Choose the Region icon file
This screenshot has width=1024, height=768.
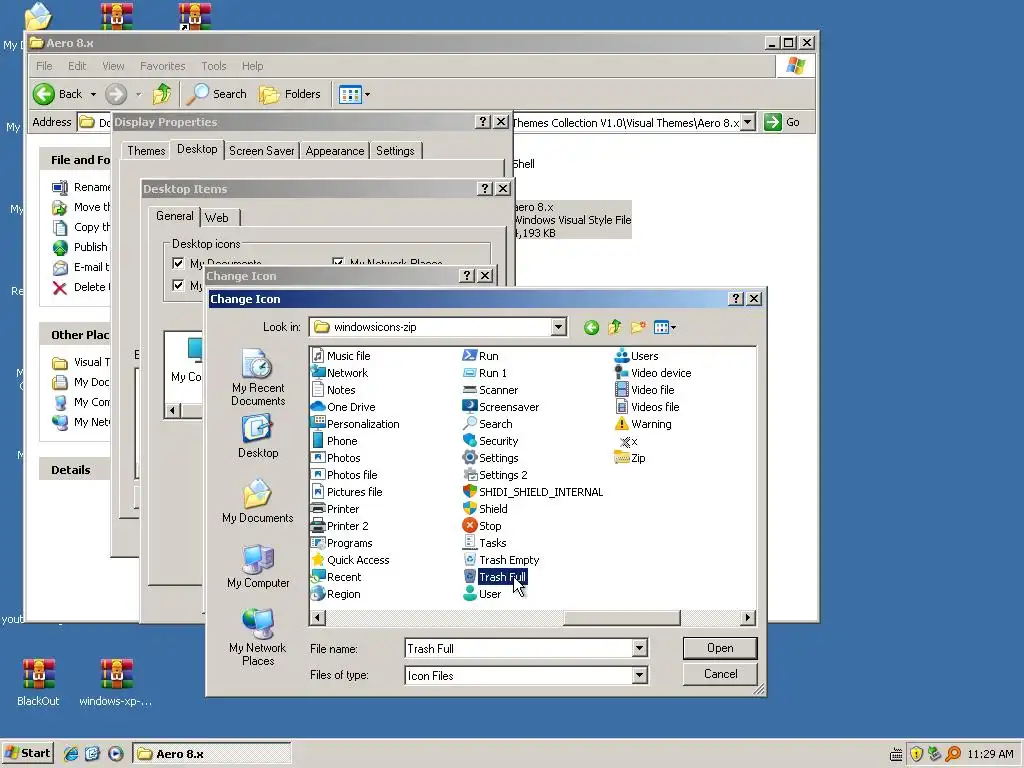click(x=336, y=594)
